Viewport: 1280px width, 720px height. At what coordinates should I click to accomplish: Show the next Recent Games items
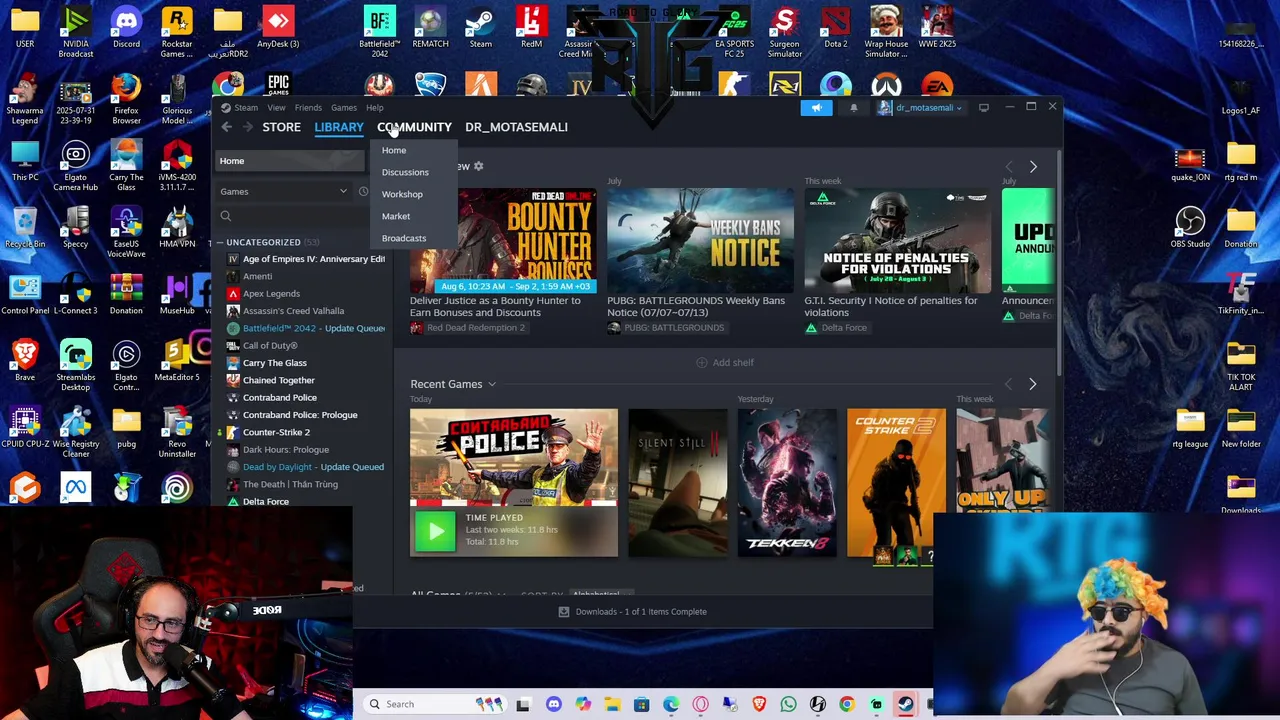(1032, 384)
